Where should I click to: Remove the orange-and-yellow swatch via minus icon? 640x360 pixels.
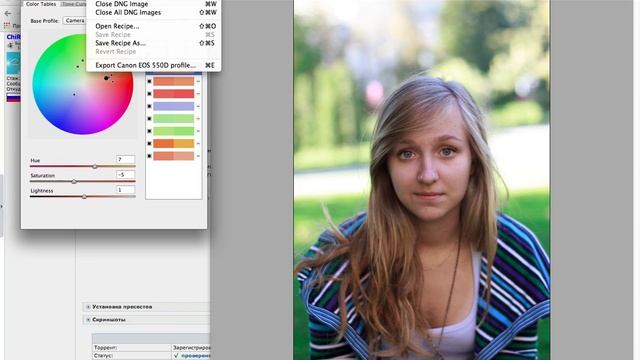198,144
